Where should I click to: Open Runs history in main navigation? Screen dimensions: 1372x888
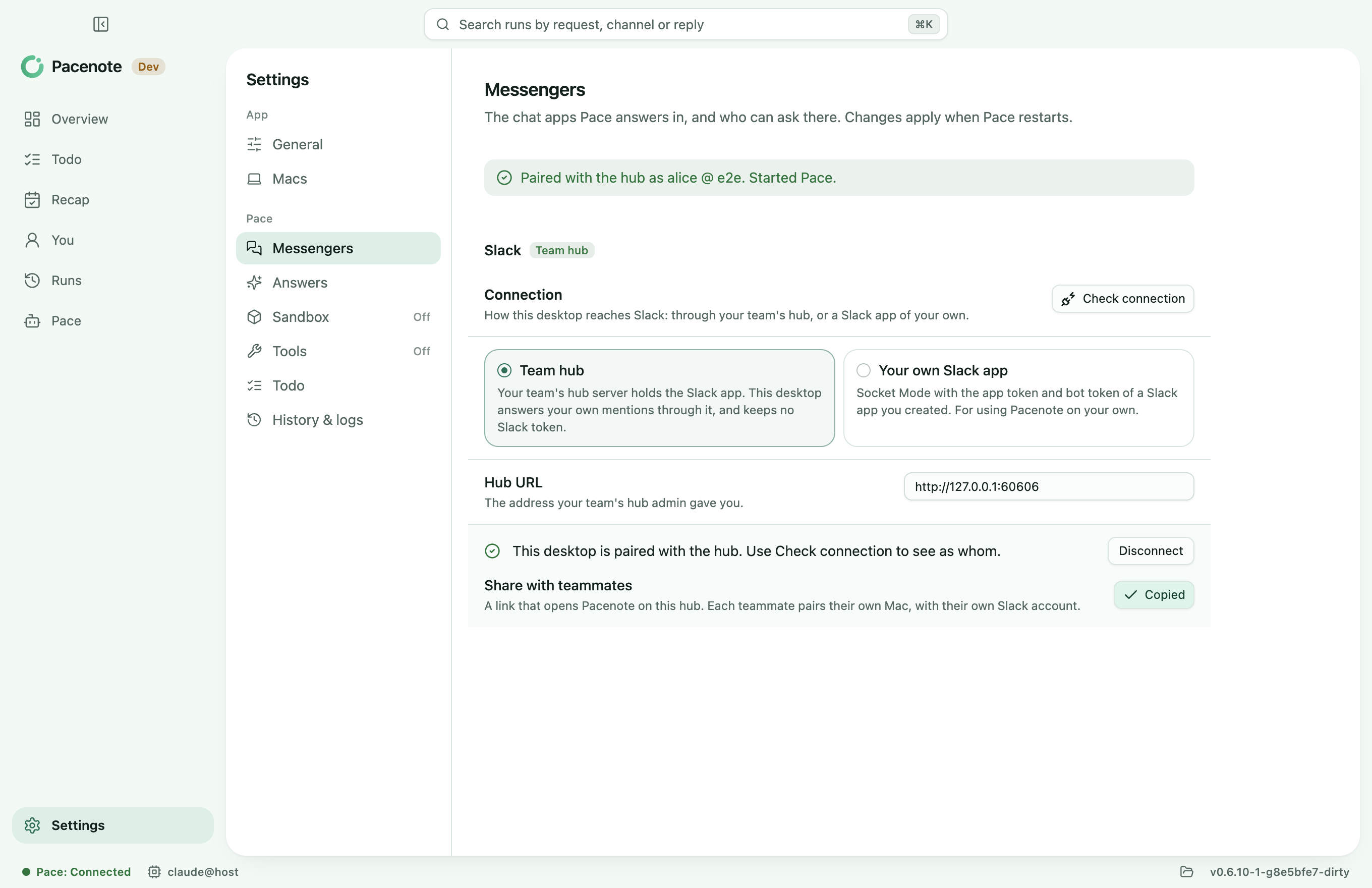pos(113,280)
